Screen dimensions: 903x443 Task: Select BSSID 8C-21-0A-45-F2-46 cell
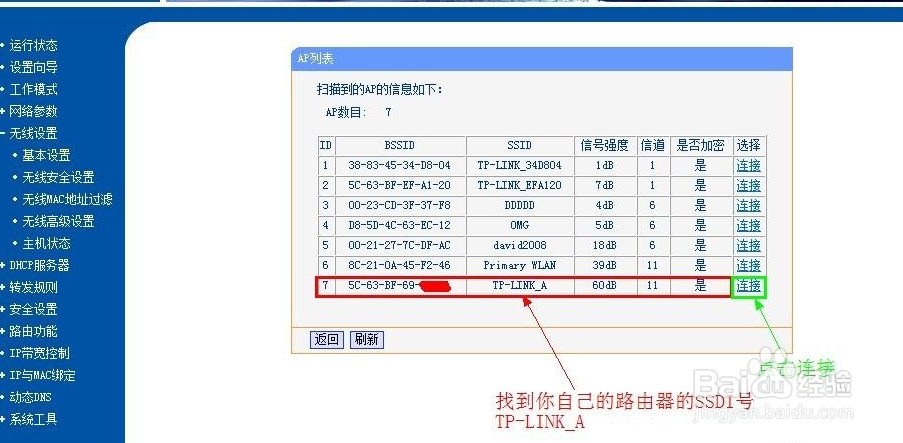click(x=400, y=266)
